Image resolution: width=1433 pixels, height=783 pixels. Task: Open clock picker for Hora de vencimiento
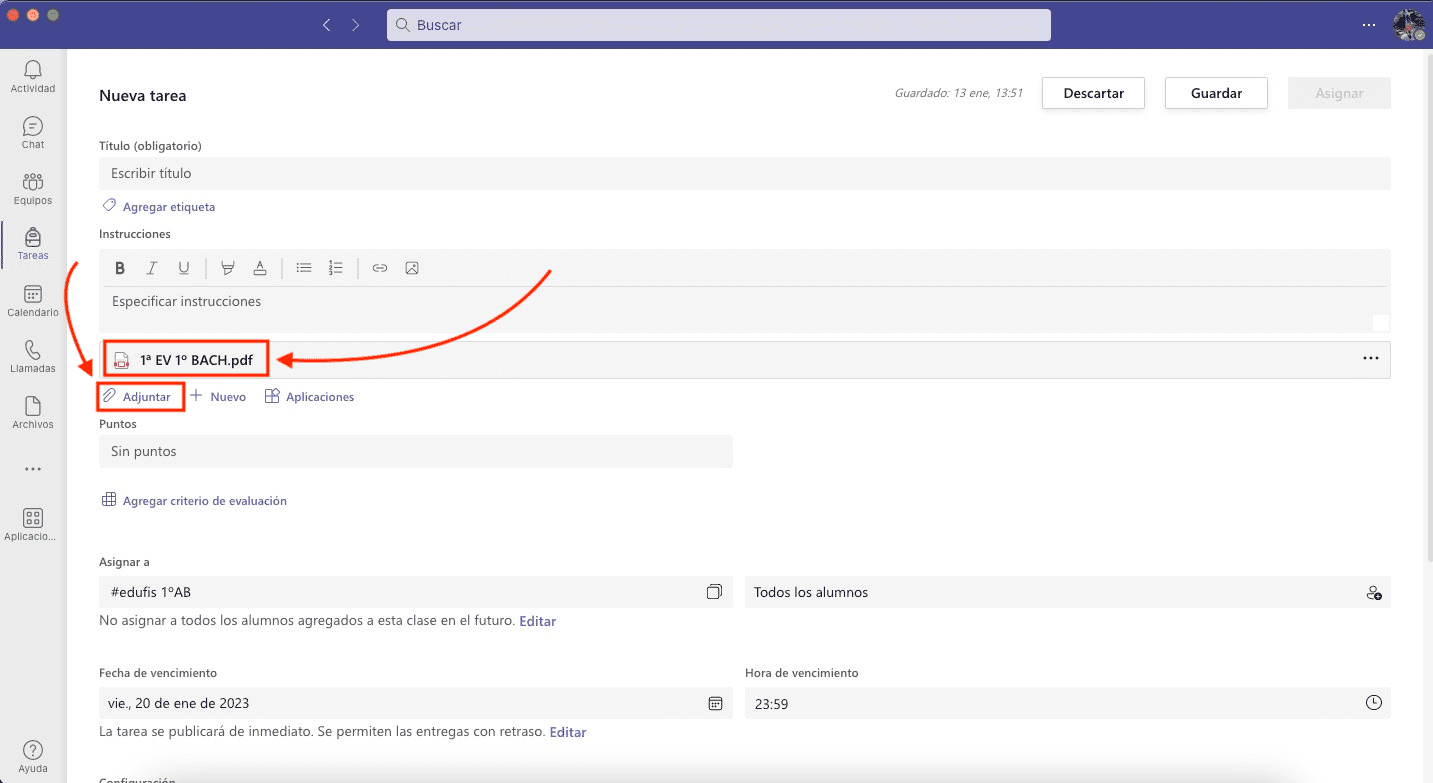1374,703
